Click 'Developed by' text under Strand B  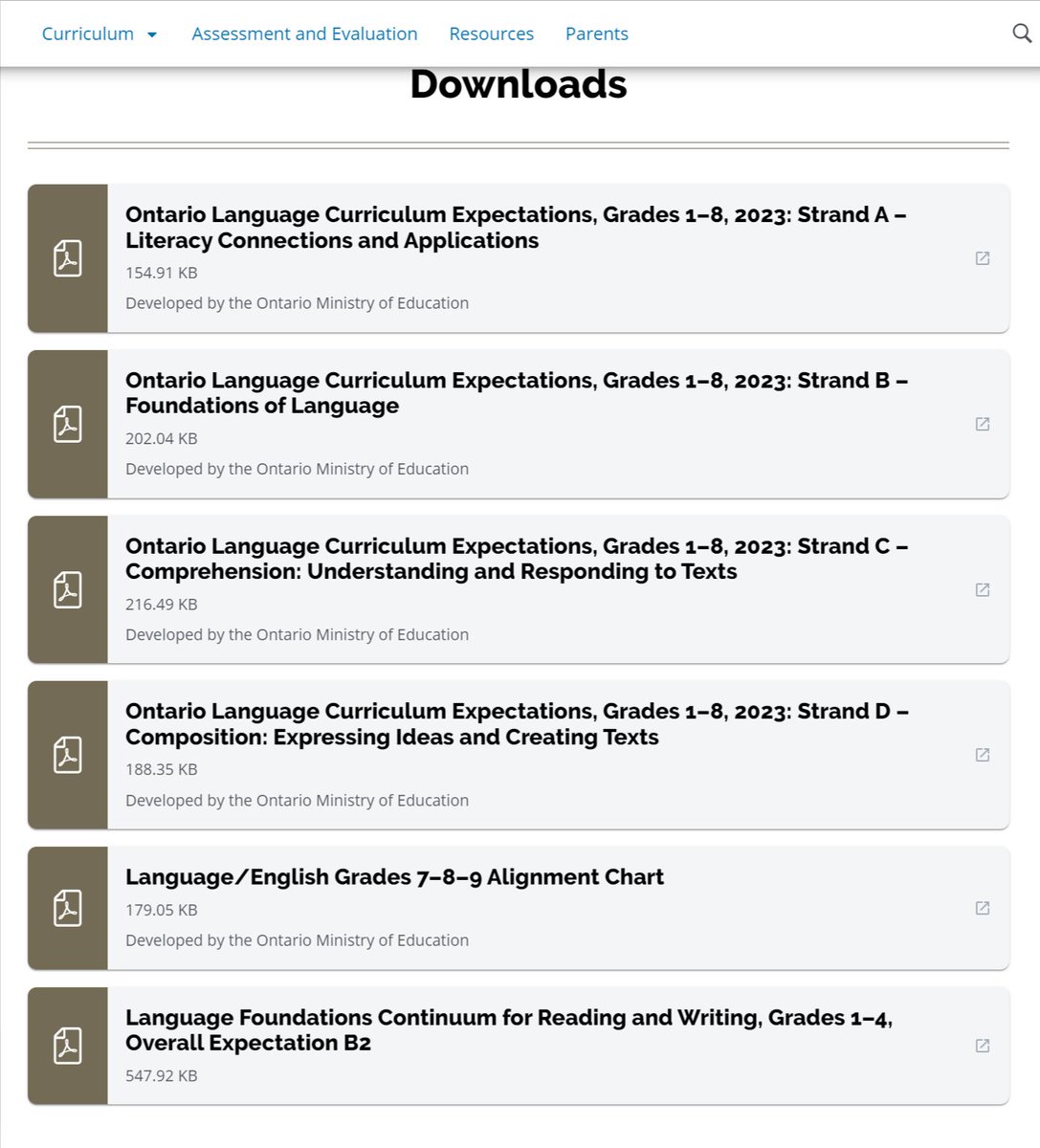pos(297,469)
